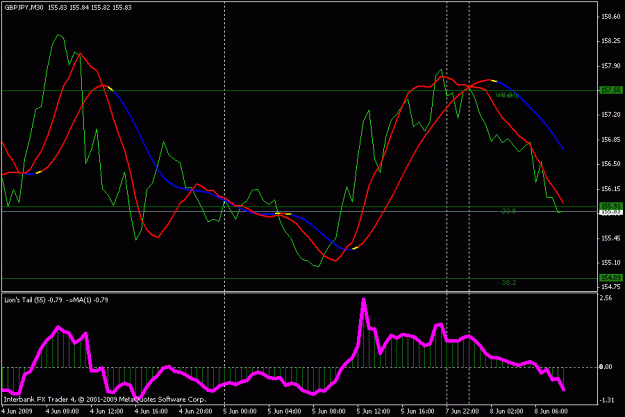Click the 156.15 price axis label
Screen dimensions: 625x417
pos(612,189)
